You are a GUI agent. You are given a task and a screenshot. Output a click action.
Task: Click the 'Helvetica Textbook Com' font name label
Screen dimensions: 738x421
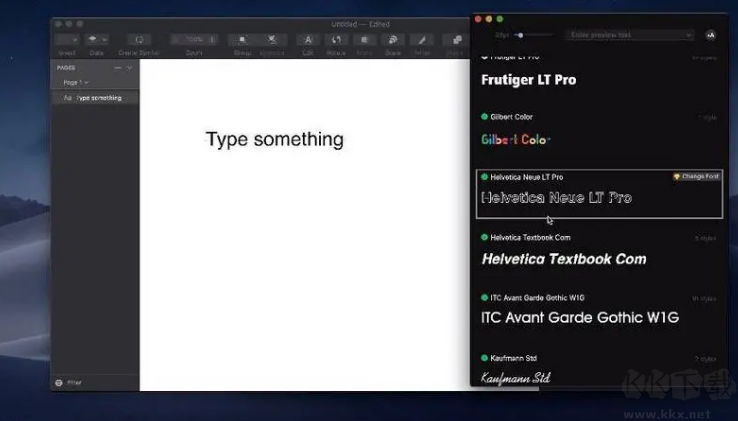tap(530, 238)
